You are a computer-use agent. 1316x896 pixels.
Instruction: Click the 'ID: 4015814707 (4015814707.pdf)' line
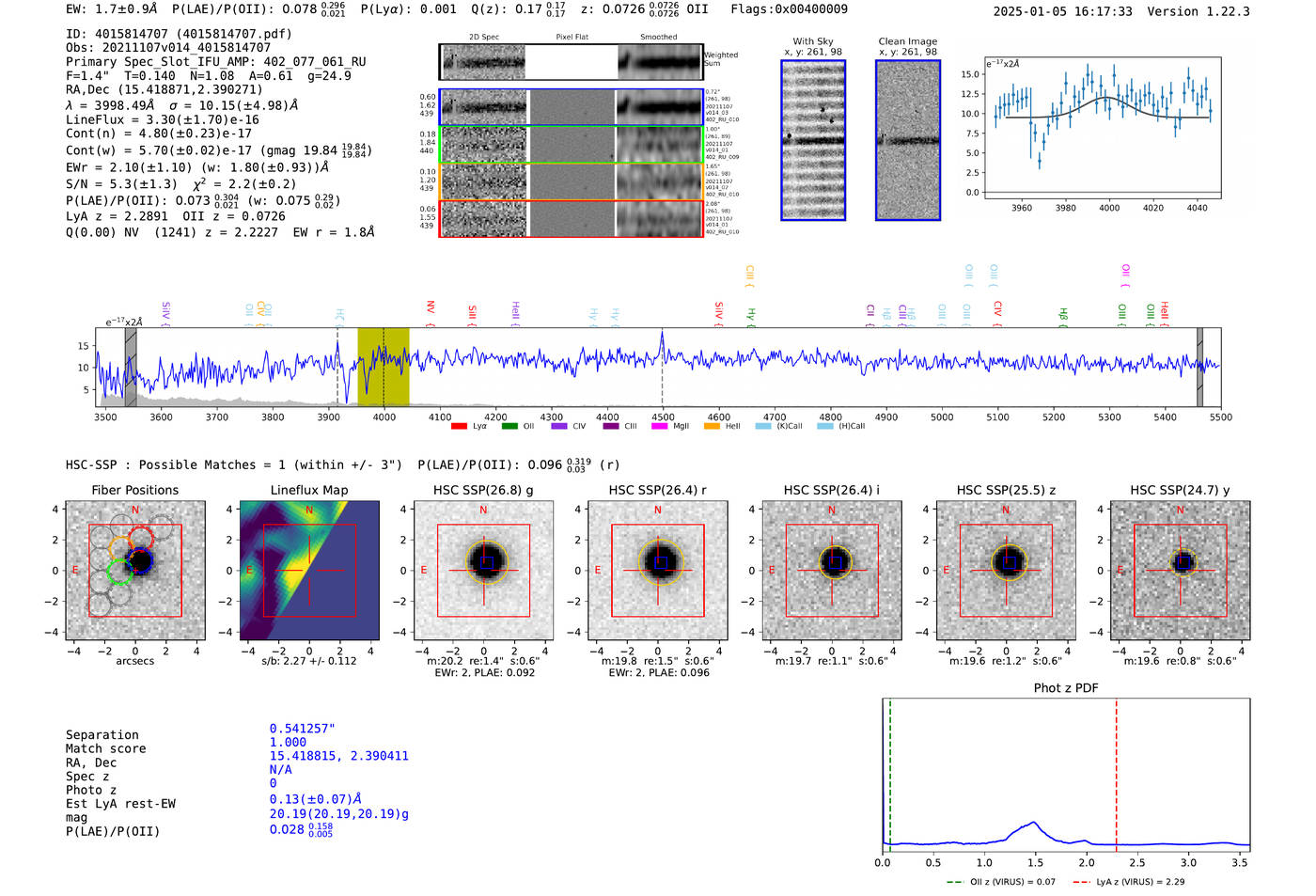[x=179, y=34]
